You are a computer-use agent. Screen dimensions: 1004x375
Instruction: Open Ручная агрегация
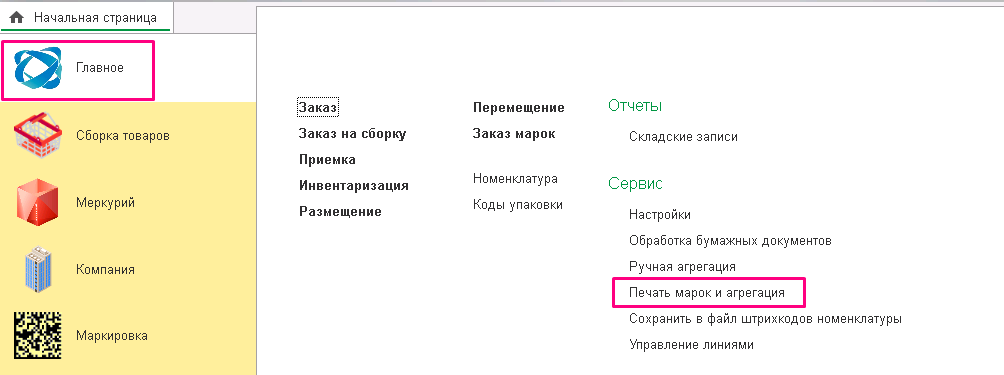[682, 266]
